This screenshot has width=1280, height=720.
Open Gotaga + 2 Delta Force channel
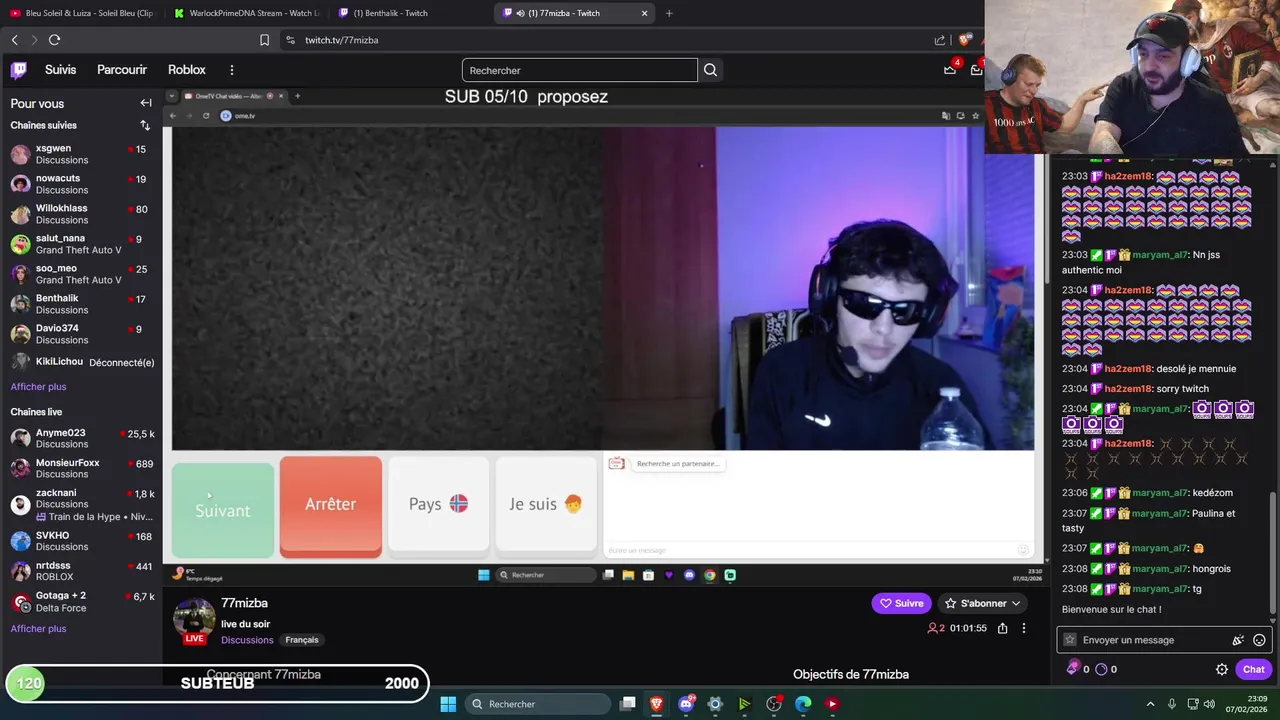pos(82,602)
